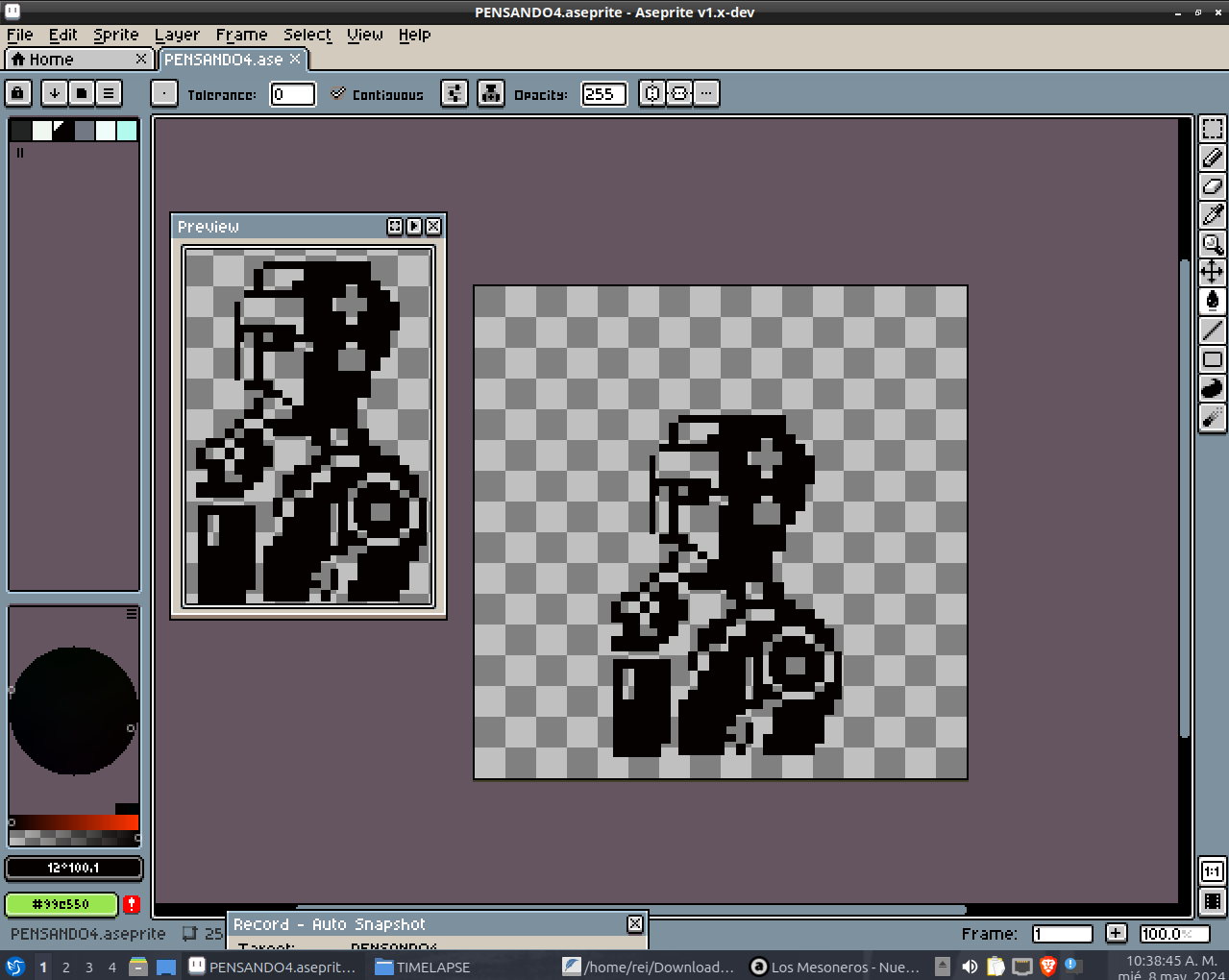Select the Eraser tool
The image size is (1229, 980).
coord(1213,186)
